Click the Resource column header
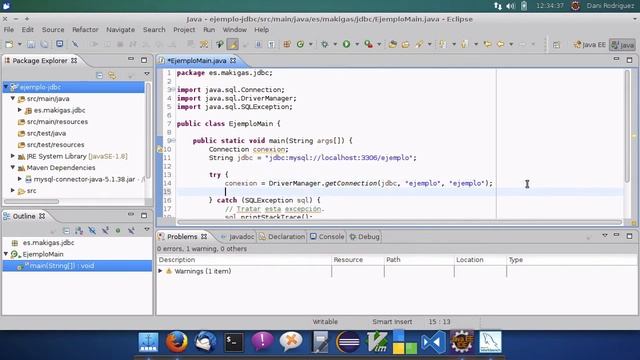The image size is (640, 360). 358,260
